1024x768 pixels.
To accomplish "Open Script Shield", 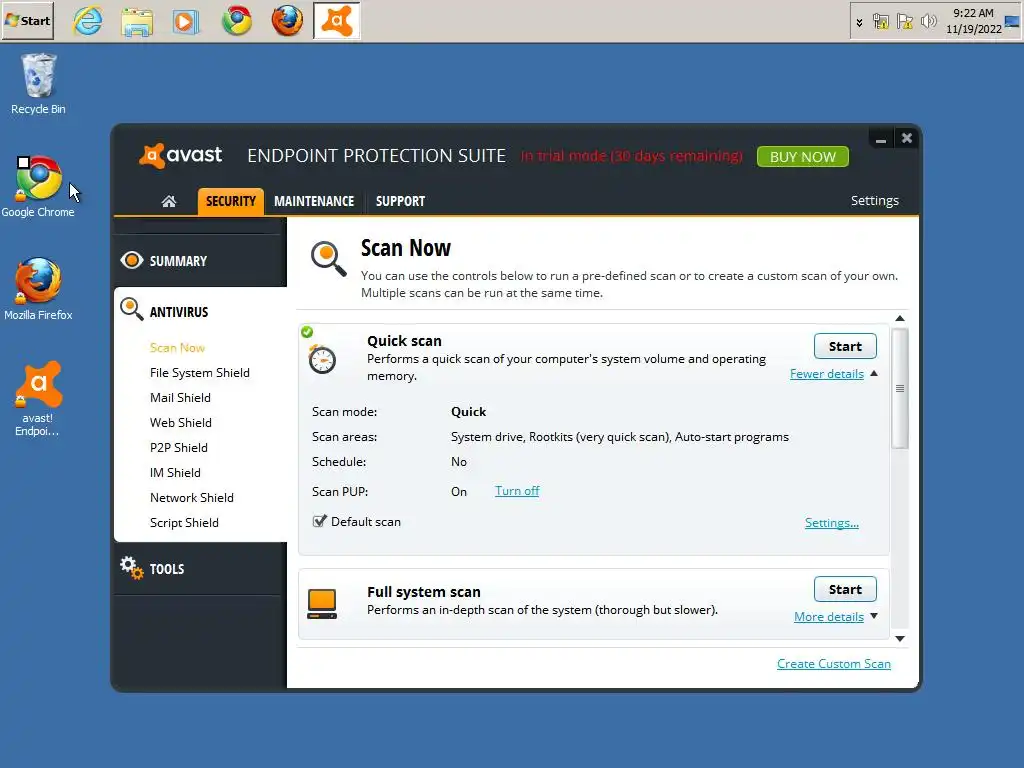I will [x=184, y=522].
